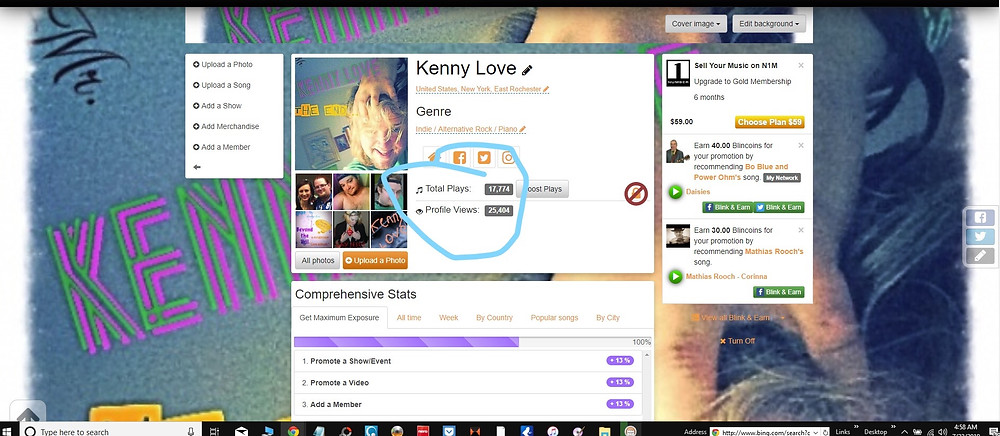Click the taskbar Address field
The height and width of the screenshot is (436, 1000).
(769, 432)
